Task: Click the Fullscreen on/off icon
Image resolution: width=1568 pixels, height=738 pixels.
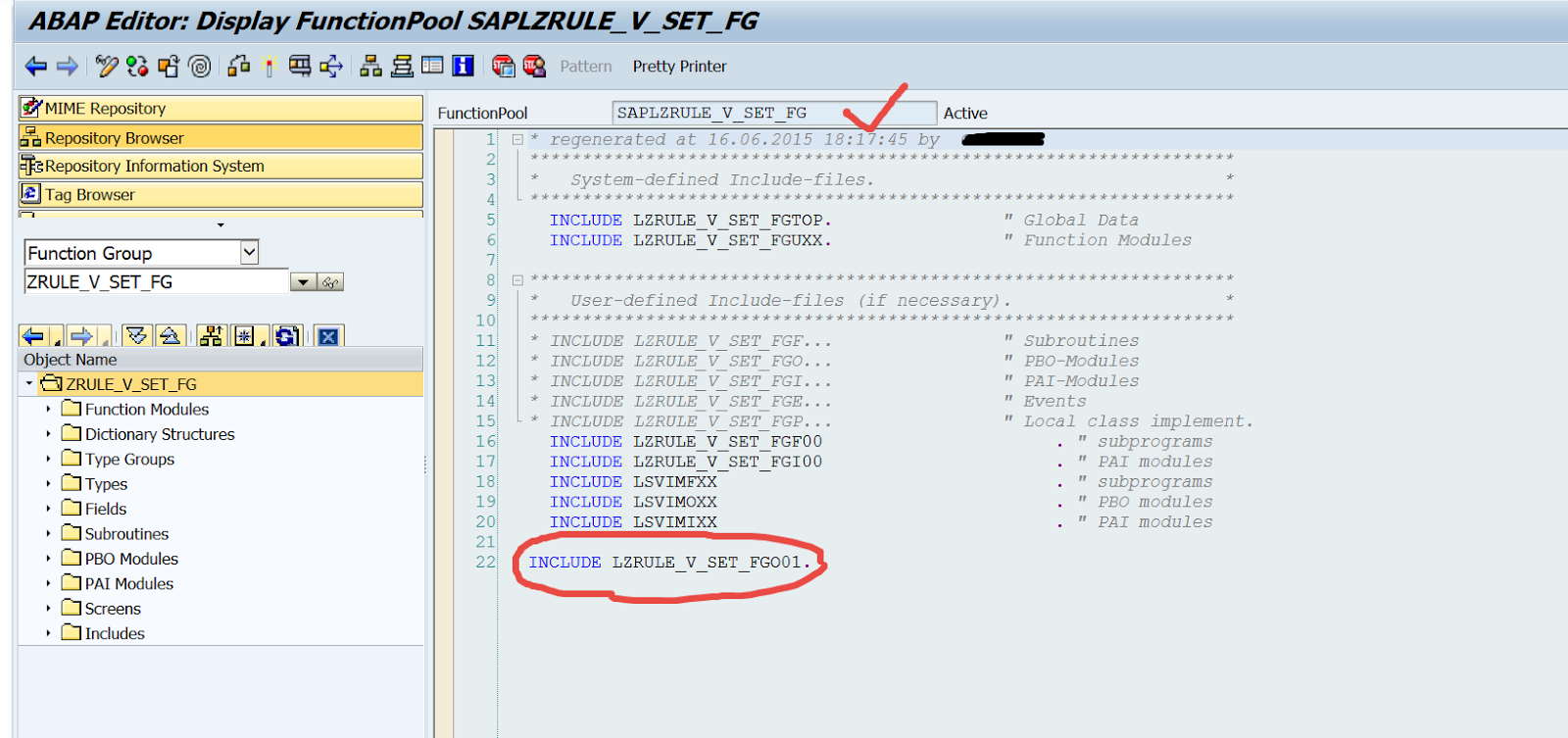Action: [432, 66]
